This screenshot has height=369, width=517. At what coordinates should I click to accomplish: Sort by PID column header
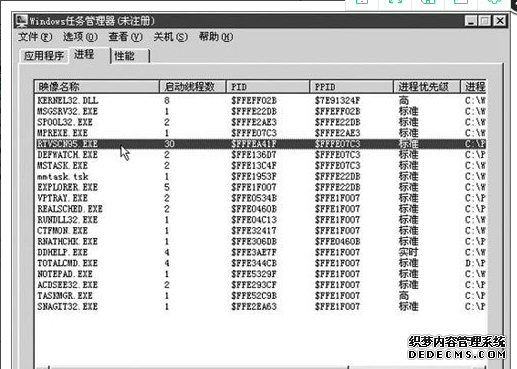coord(268,87)
